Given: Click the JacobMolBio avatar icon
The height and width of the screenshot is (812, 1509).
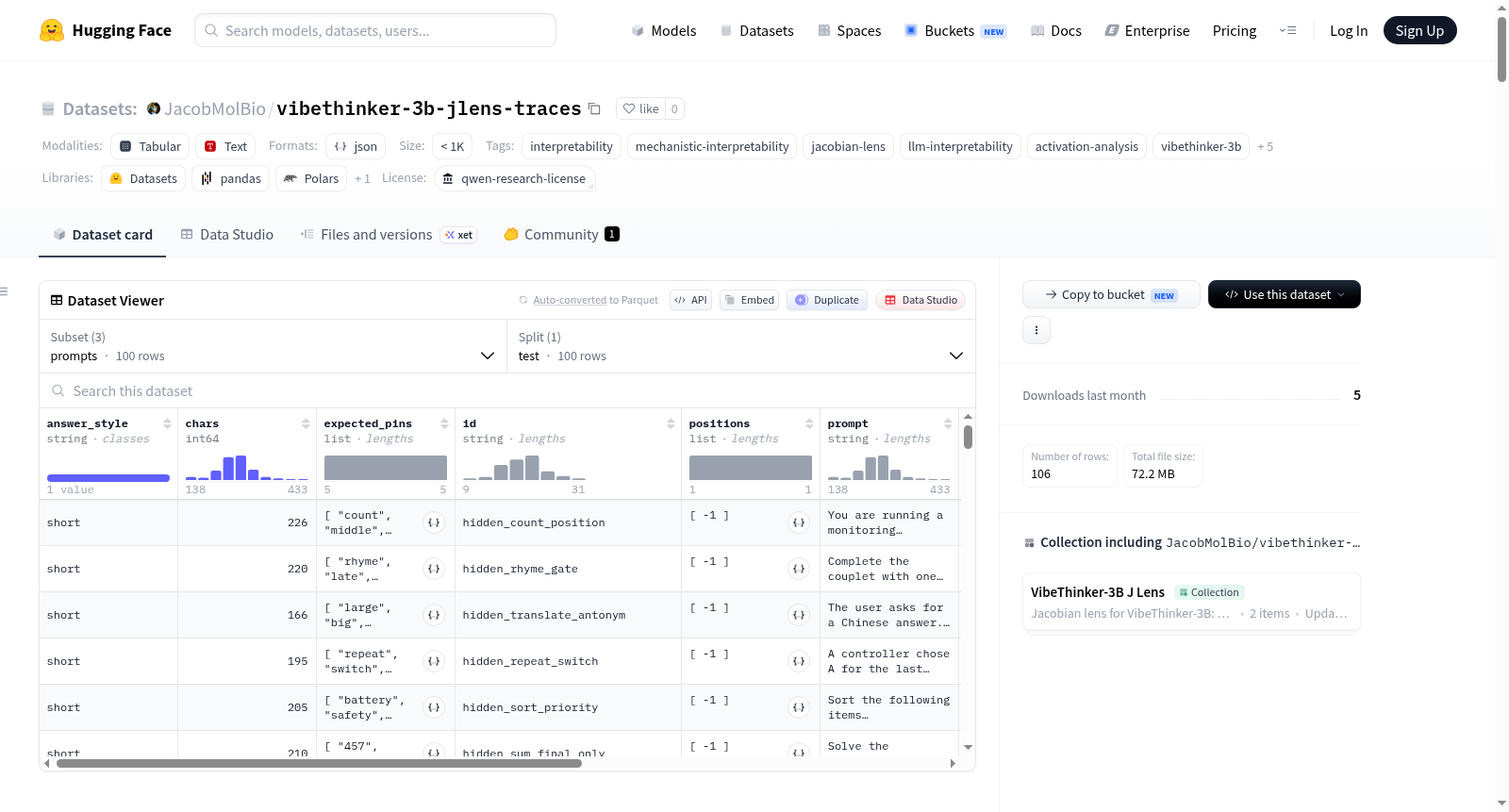Looking at the screenshot, I should (154, 108).
